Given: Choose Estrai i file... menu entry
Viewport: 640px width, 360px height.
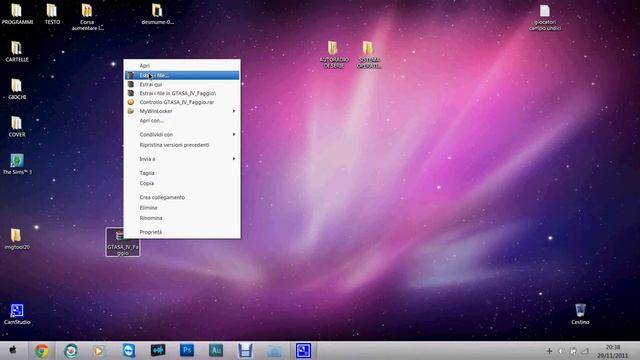Looking at the screenshot, I should (x=182, y=75).
